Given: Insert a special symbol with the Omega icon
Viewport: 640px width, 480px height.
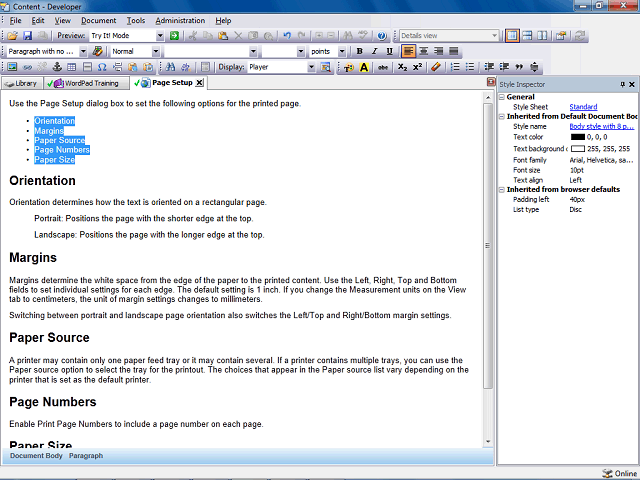Looking at the screenshot, I should tap(102, 67).
